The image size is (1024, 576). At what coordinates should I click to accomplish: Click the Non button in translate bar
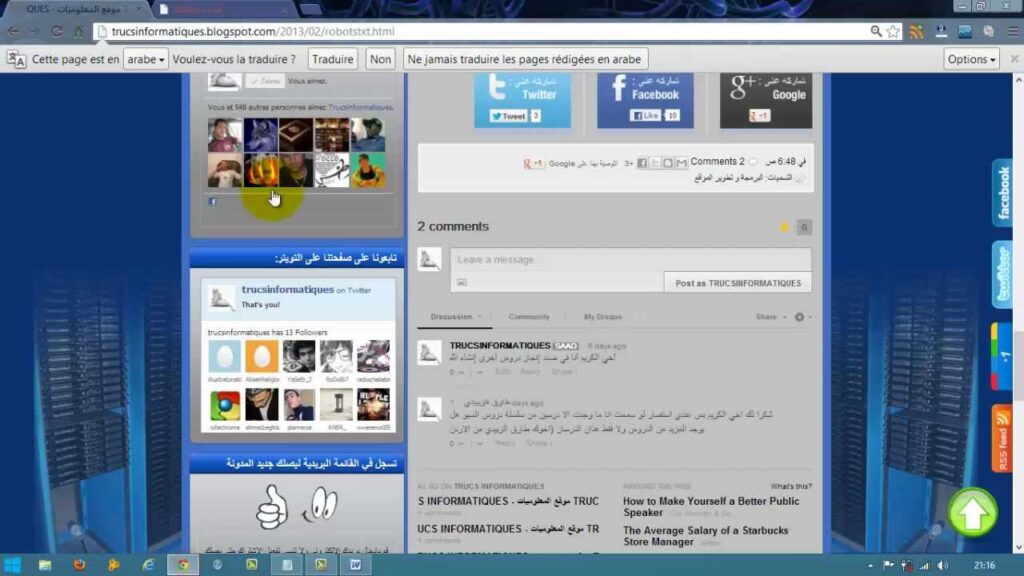[x=380, y=59]
